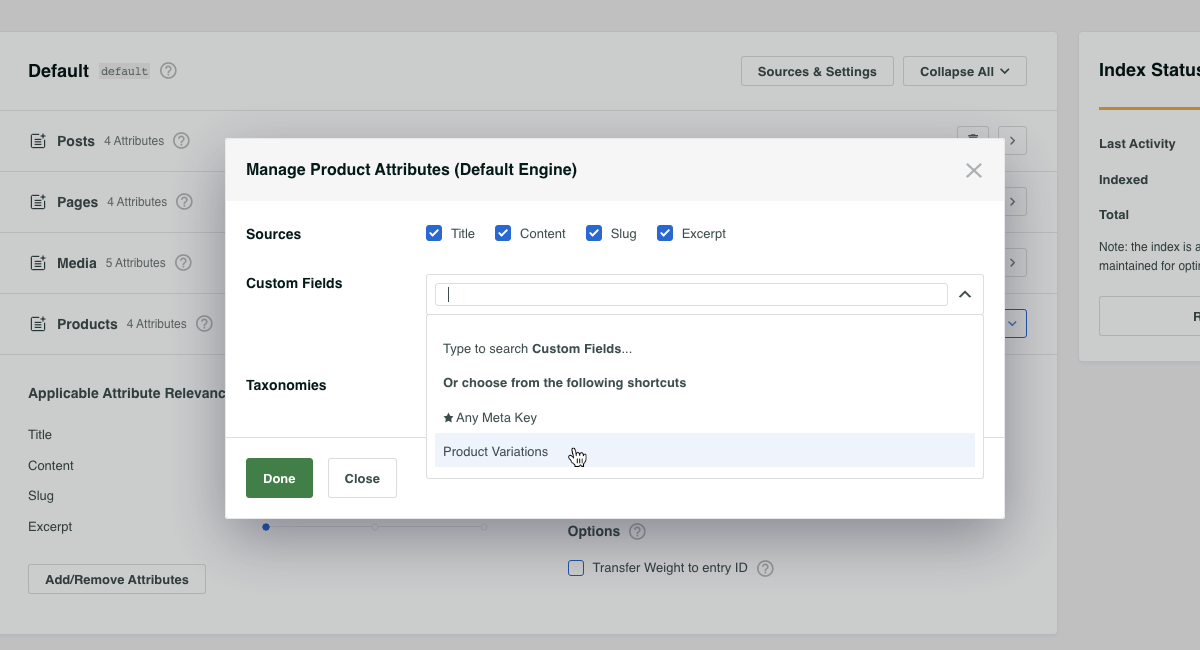The image size is (1200, 650).
Task: Click the Excerpt relevance slider handle
Action: coord(266,526)
